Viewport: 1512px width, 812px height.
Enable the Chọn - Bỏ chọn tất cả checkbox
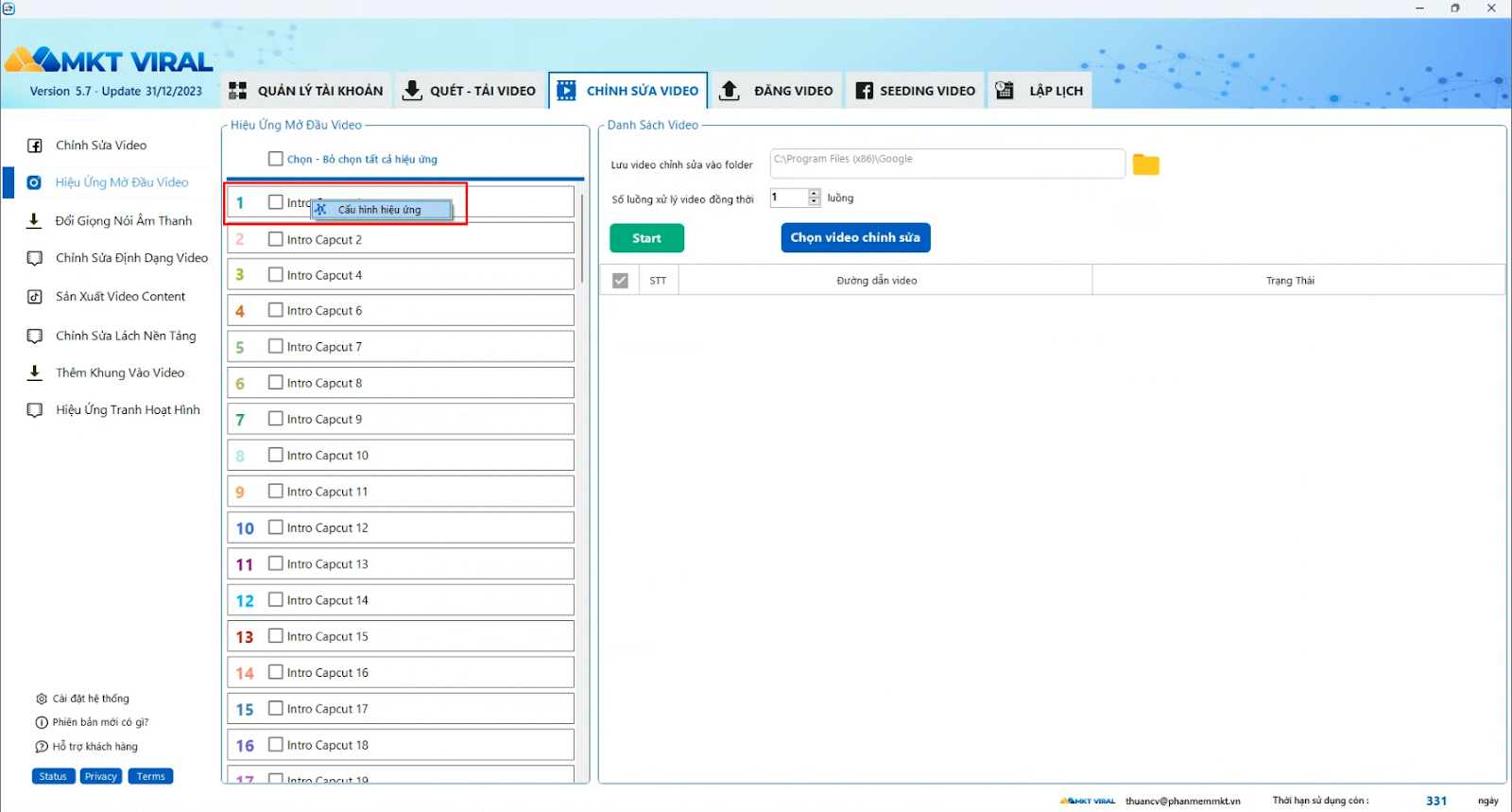[x=276, y=159]
